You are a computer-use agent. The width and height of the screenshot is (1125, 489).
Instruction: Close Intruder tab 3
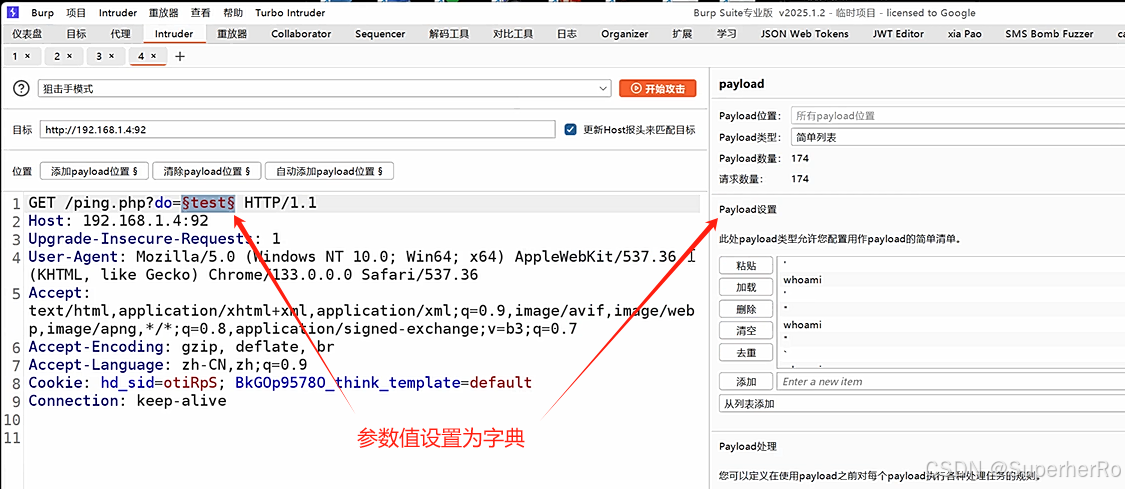pos(111,56)
